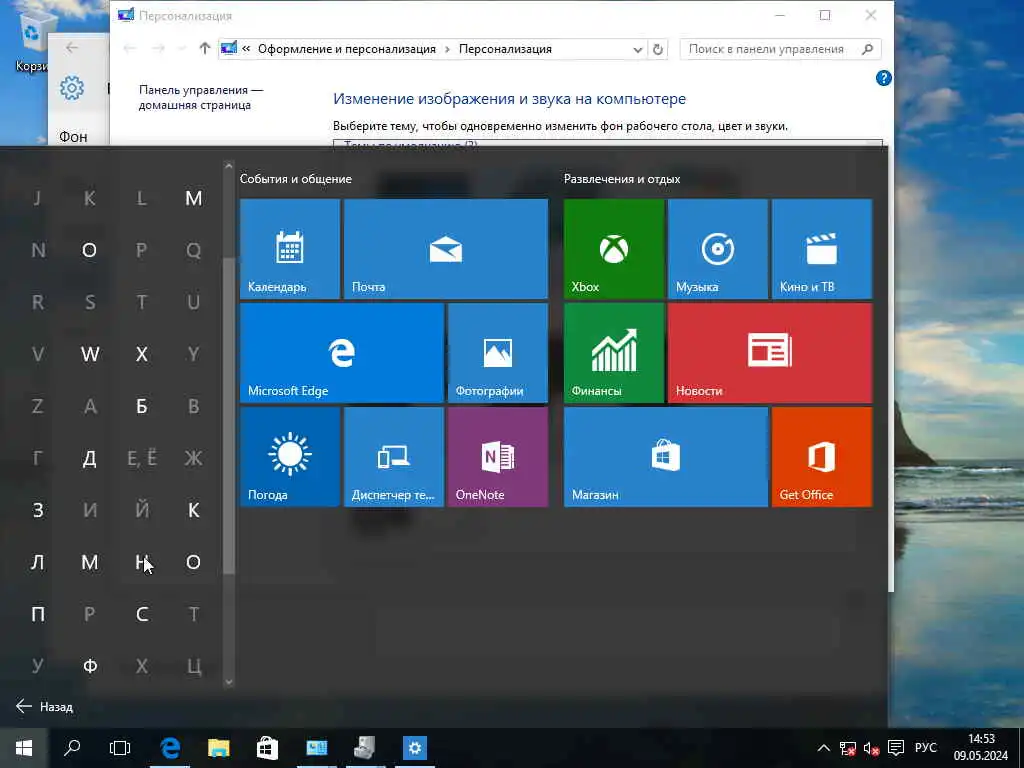Click the help question mark icon
Screen dimensions: 1024x768
(884, 78)
